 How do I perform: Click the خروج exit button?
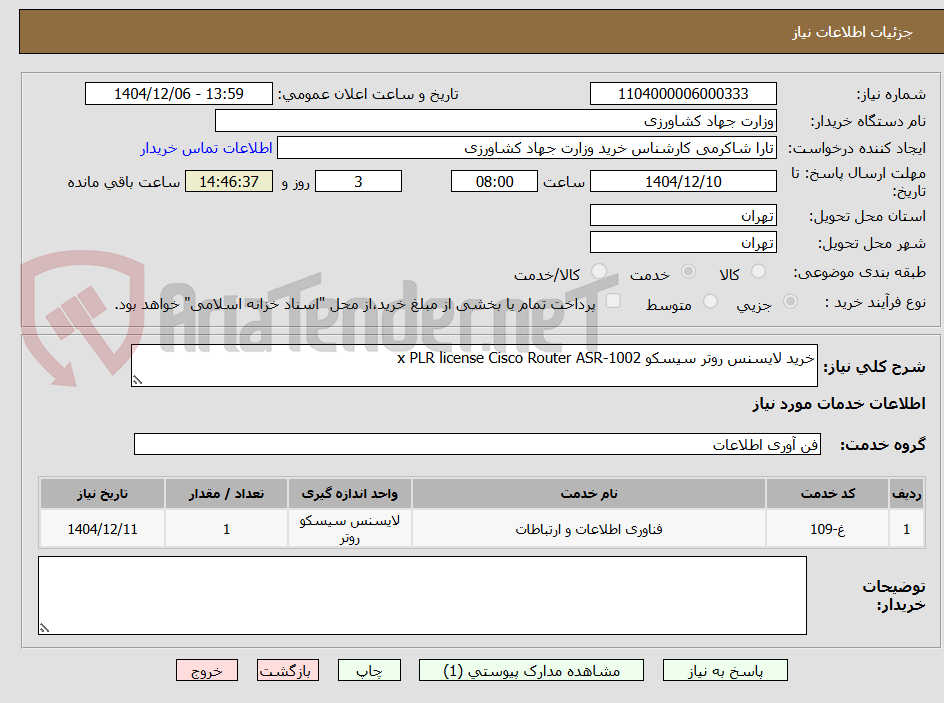206,670
